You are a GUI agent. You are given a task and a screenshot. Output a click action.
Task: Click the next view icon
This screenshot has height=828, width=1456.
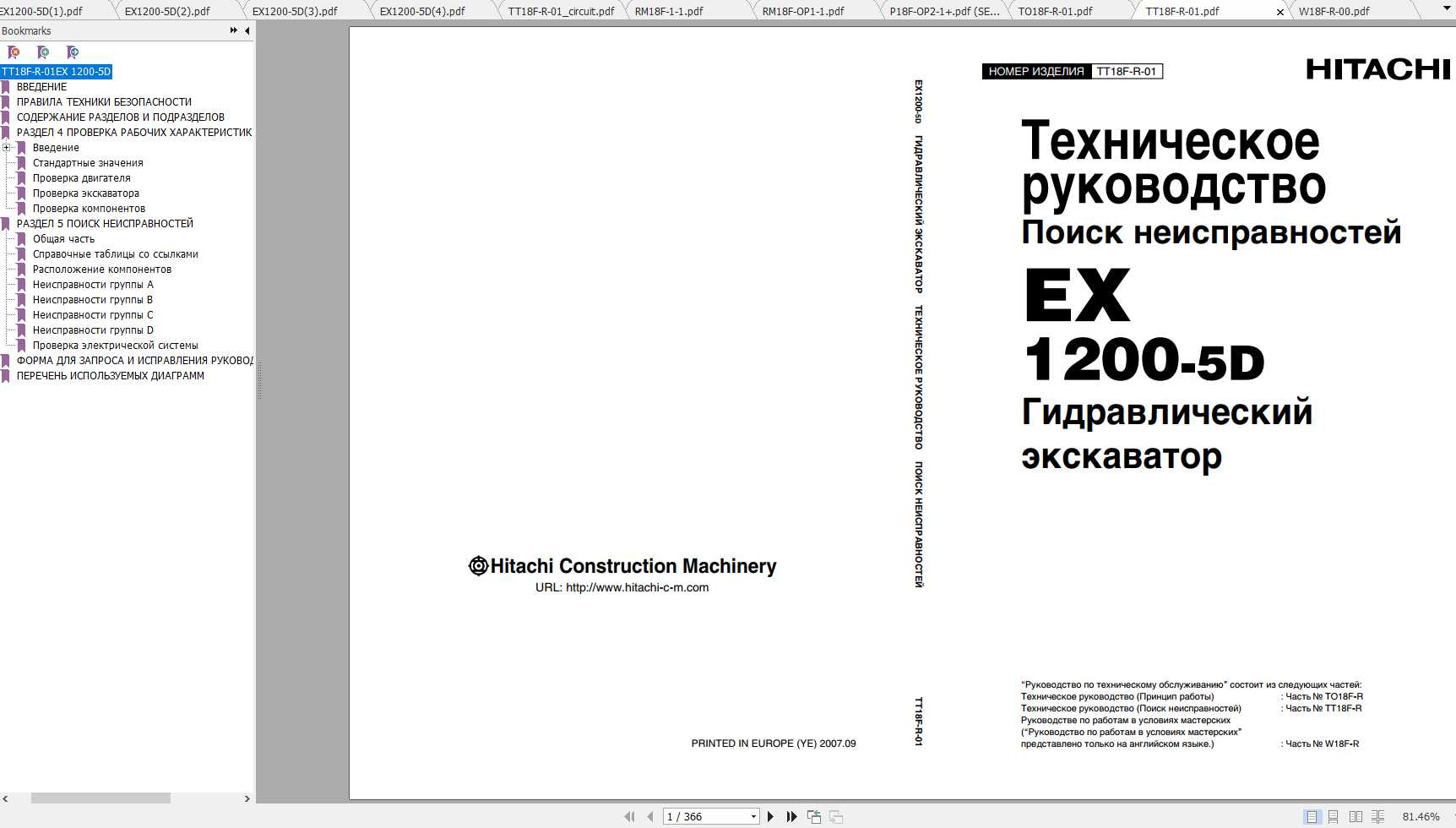(x=836, y=816)
